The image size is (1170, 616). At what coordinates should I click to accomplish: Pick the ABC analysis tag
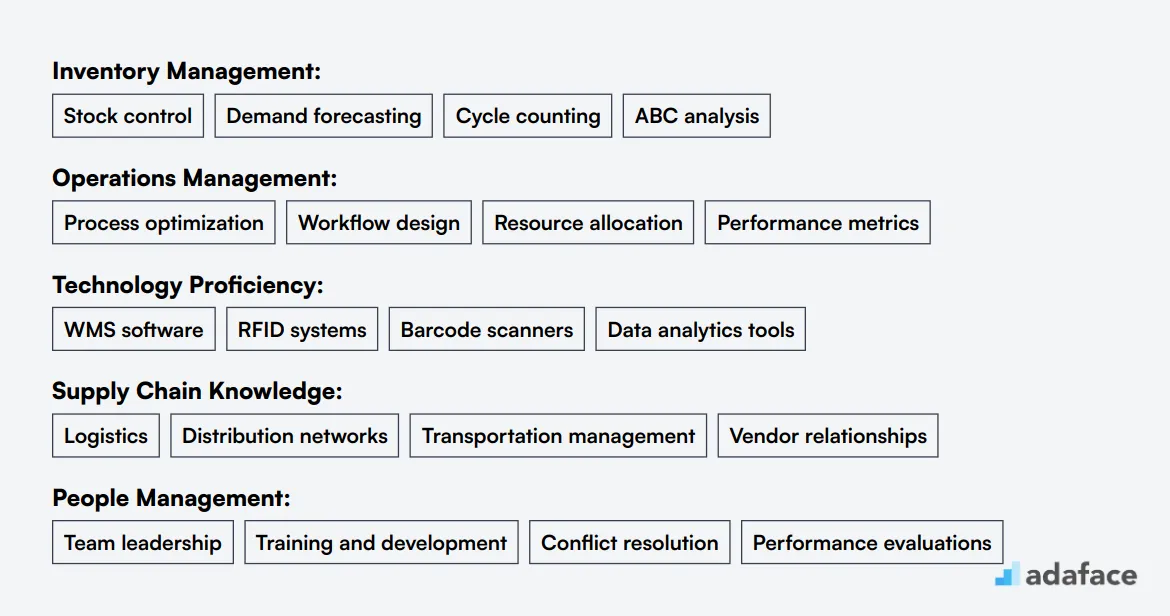[697, 116]
